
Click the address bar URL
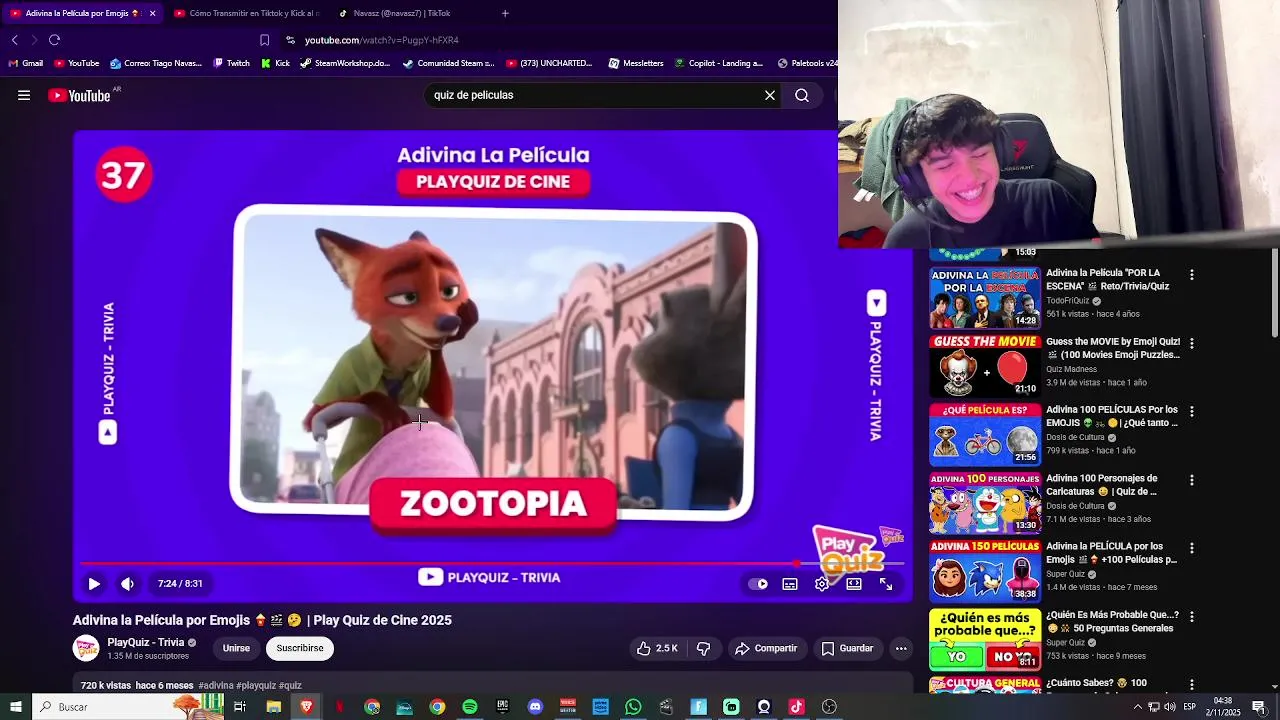381,40
